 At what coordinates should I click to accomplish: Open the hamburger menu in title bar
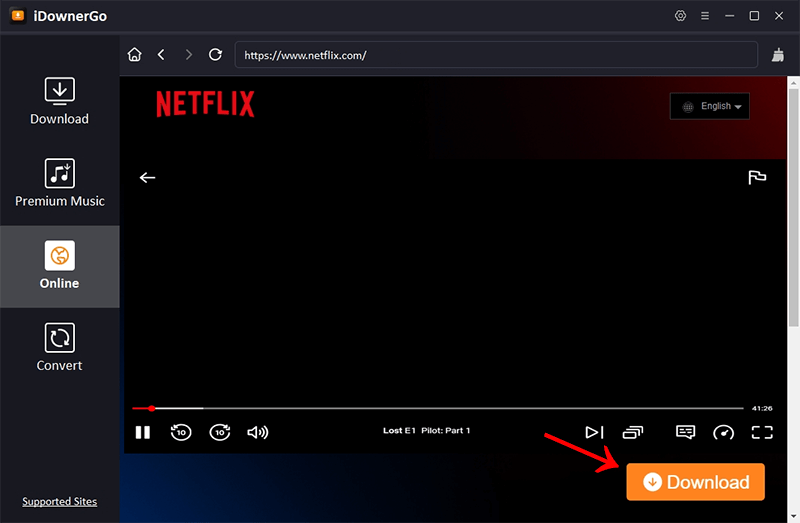point(705,16)
